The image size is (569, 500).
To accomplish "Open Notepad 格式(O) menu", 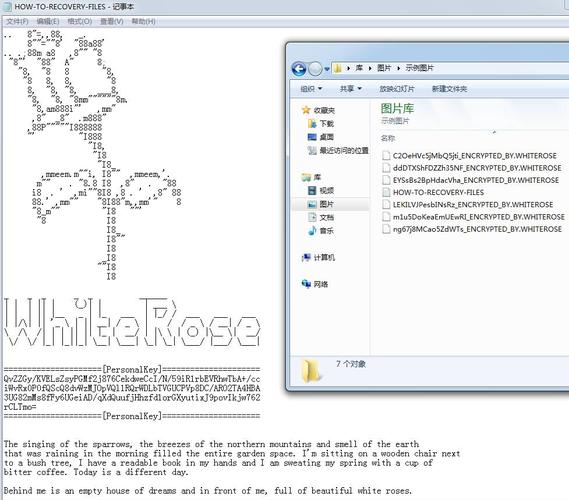I will point(79,21).
